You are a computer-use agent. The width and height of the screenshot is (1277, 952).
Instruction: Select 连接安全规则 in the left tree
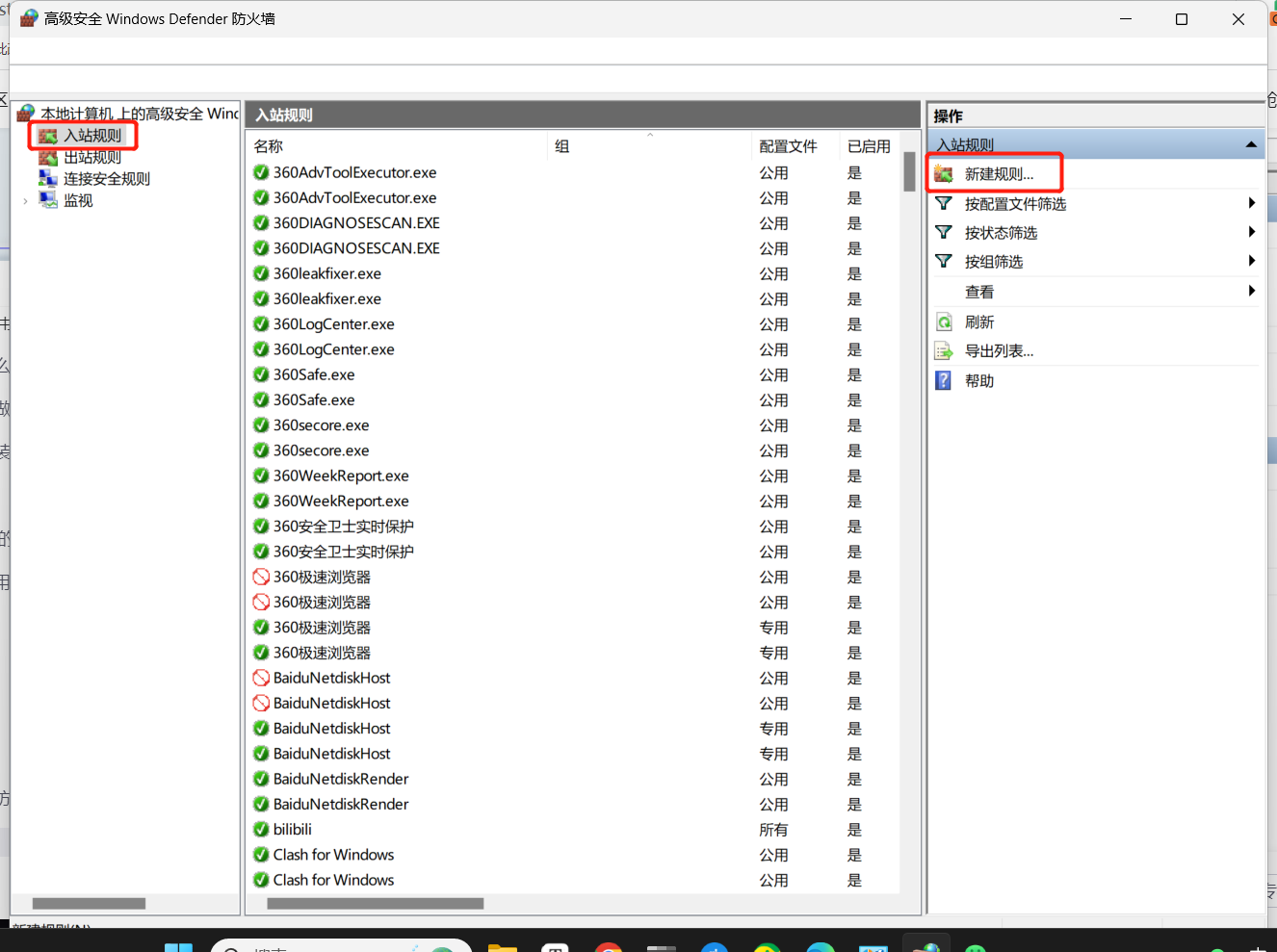107,179
